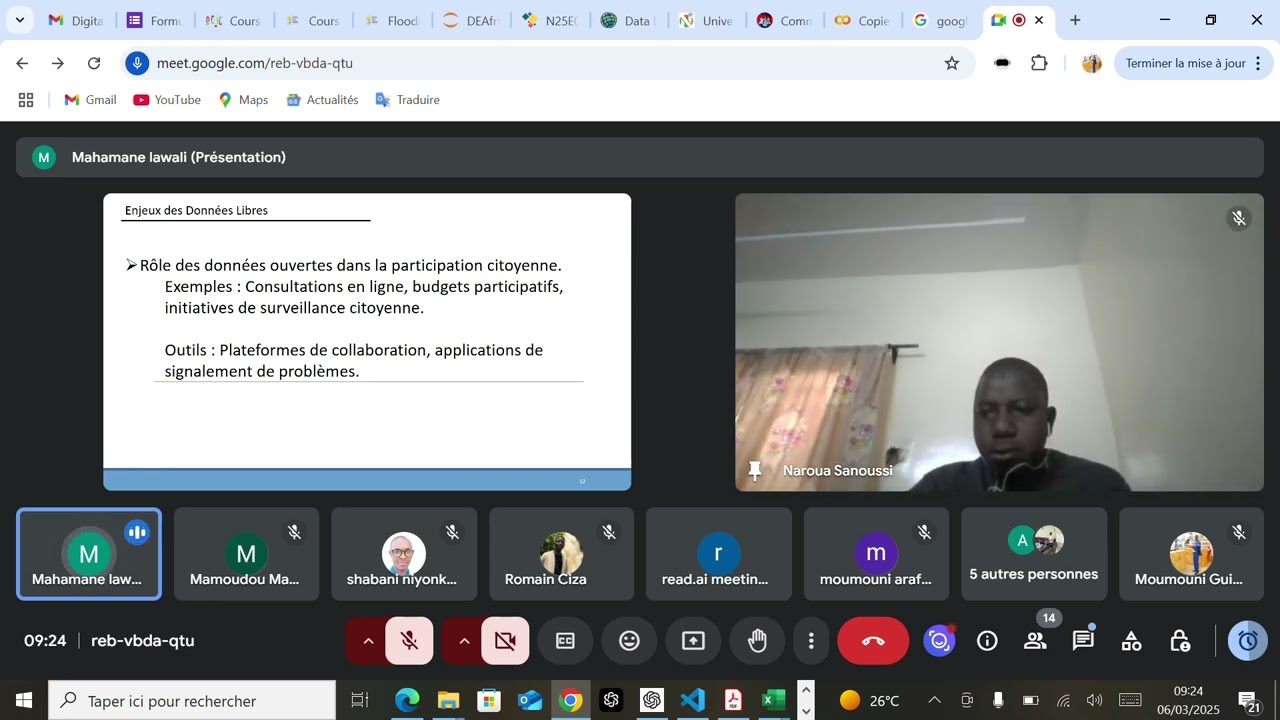Screen dimensions: 1280x720
Task: Select Romain Ciza participant tile
Action: tap(561, 554)
